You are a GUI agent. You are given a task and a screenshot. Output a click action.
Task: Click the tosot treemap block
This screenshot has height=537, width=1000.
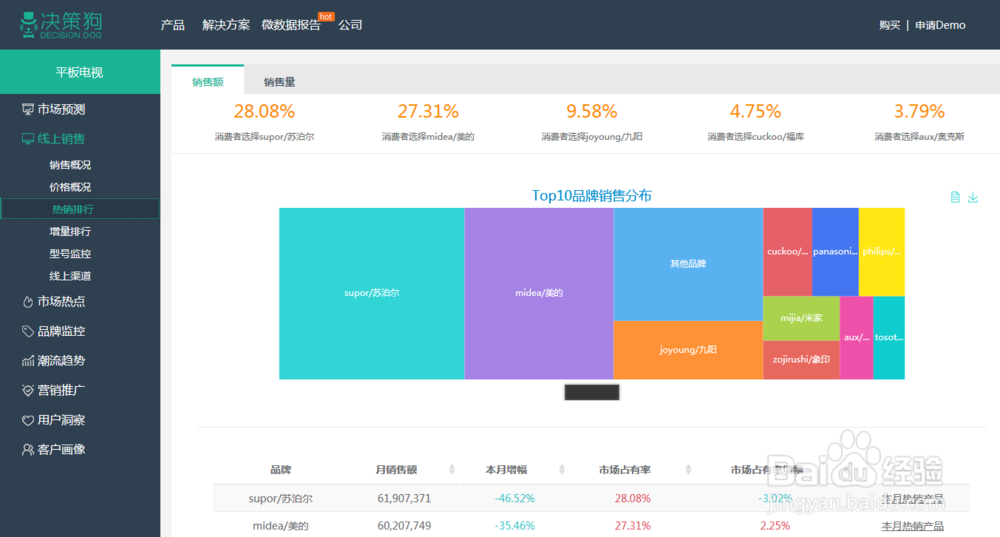889,338
